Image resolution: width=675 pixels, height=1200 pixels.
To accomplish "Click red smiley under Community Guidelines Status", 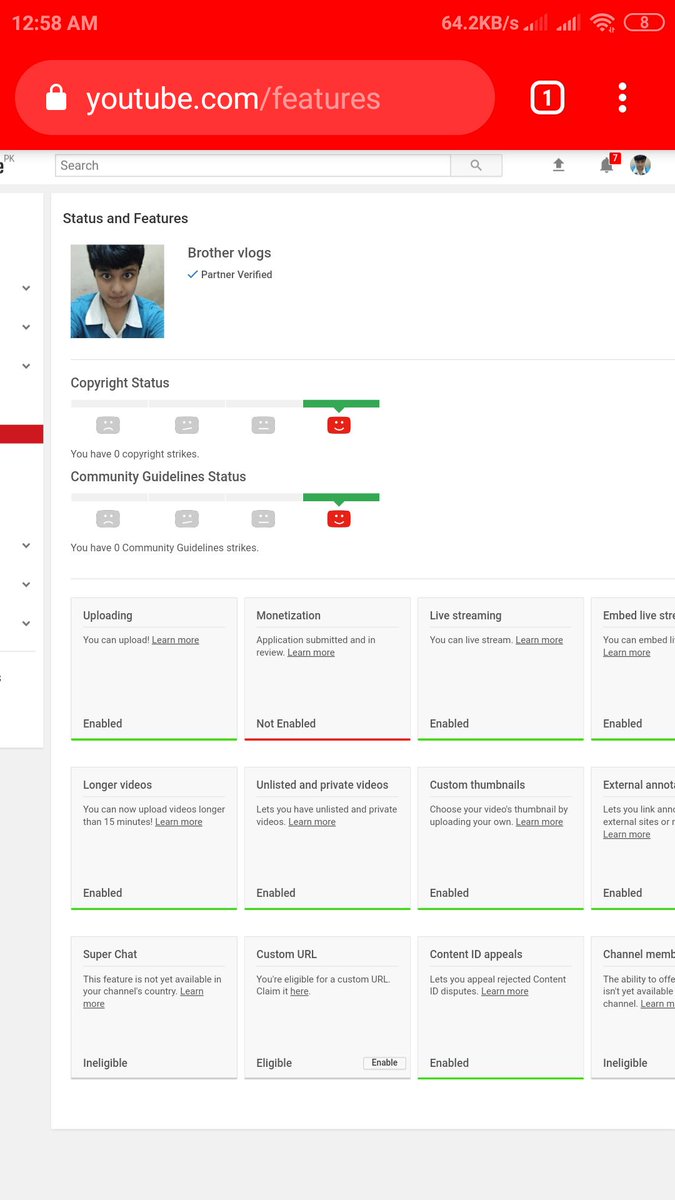I will 339,518.
